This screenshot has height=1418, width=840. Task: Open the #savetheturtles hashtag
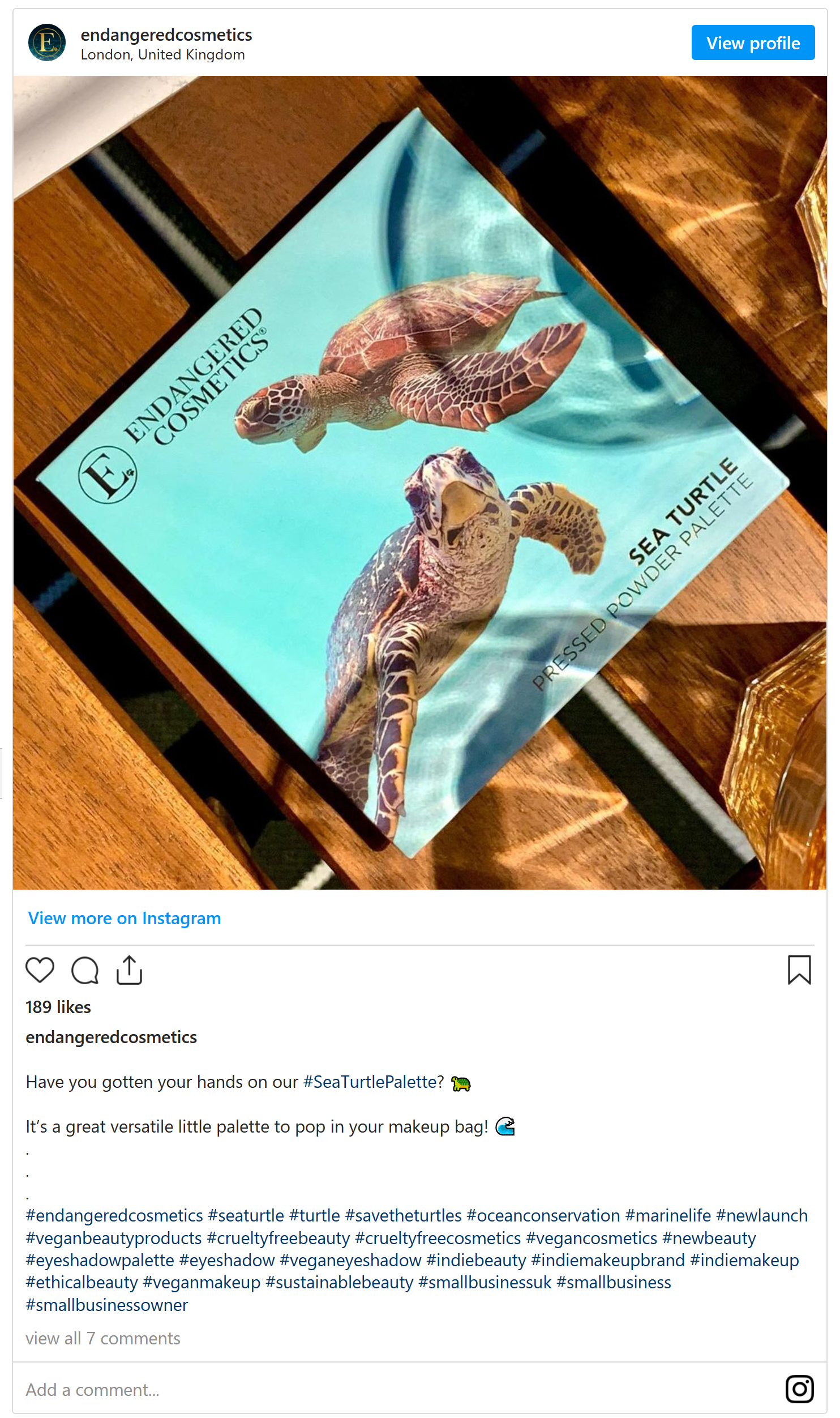click(404, 1215)
